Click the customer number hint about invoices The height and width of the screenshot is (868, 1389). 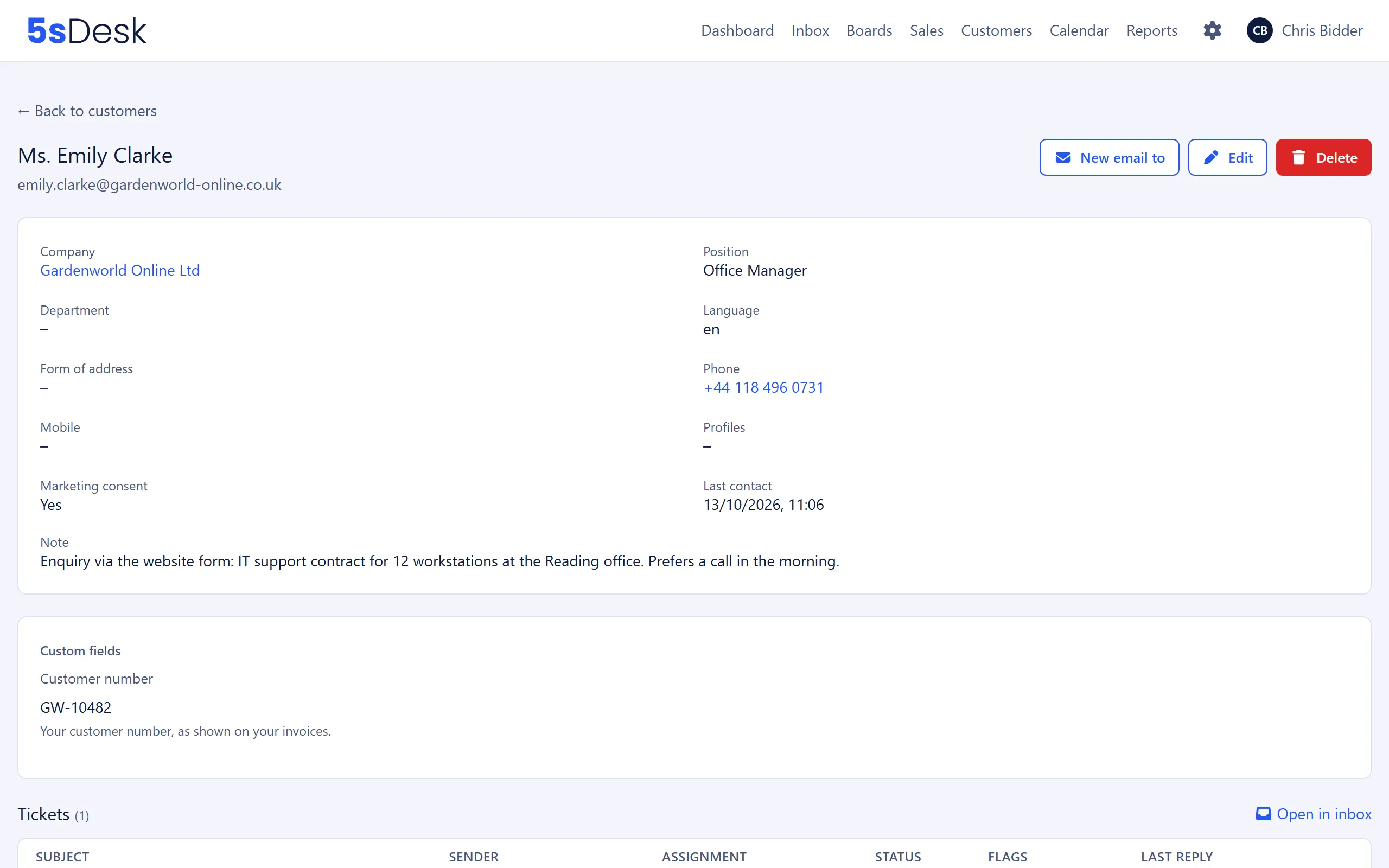(x=186, y=731)
